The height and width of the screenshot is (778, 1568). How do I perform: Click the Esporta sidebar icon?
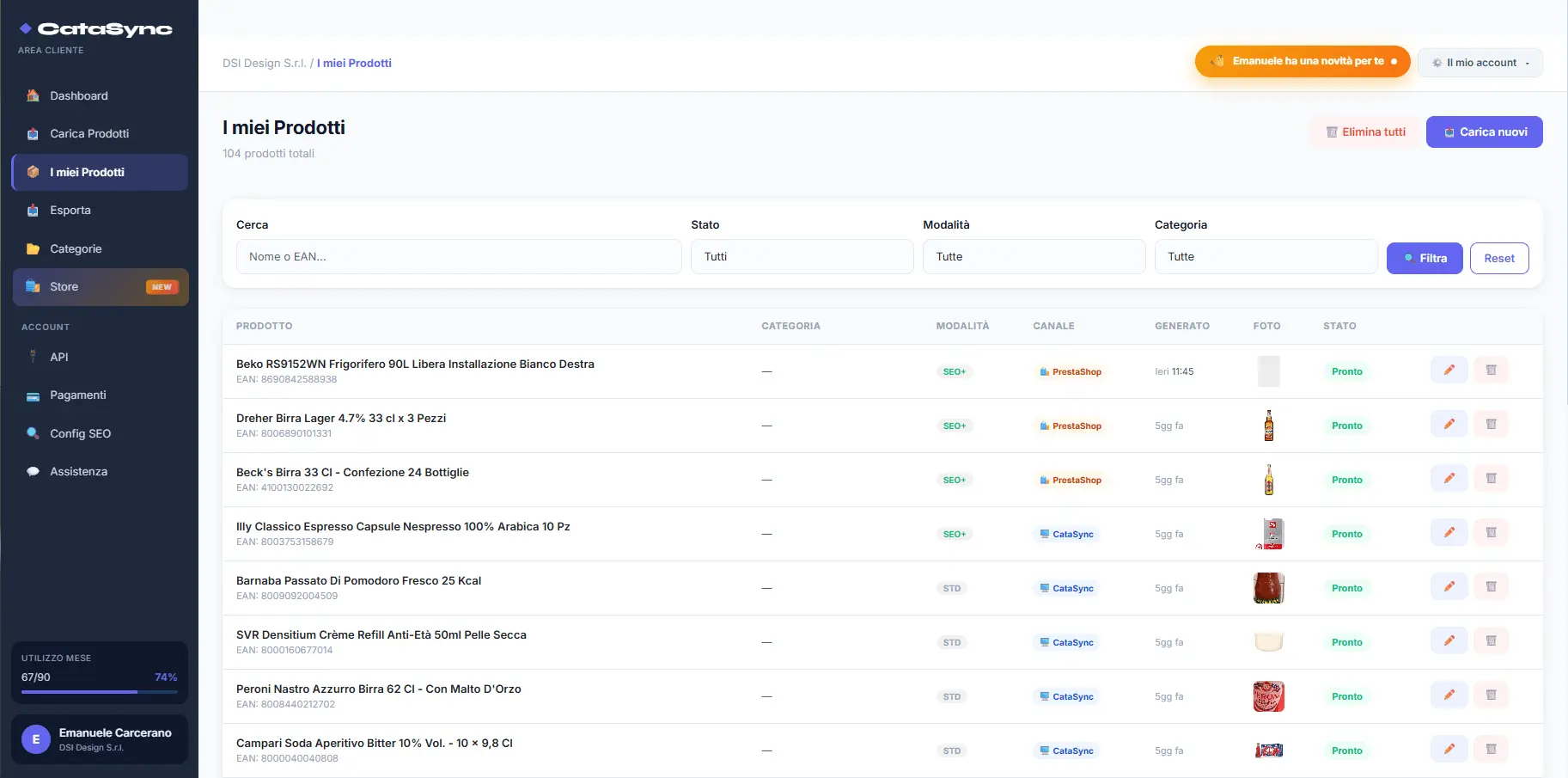[33, 210]
